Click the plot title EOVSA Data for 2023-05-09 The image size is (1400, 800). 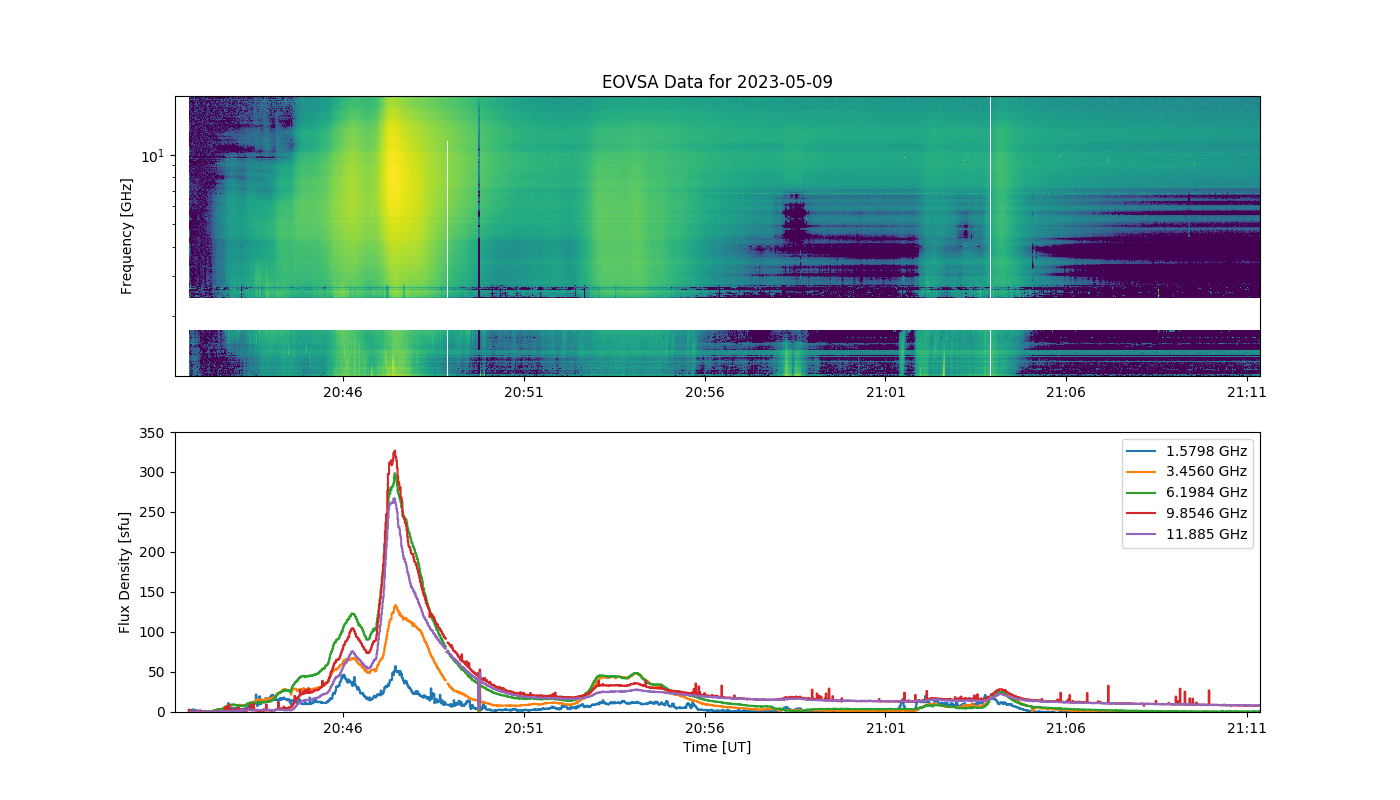tap(717, 82)
